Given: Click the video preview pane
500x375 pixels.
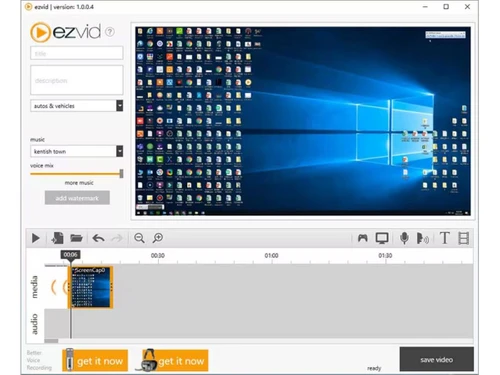Looking at the screenshot, I should [x=303, y=121].
